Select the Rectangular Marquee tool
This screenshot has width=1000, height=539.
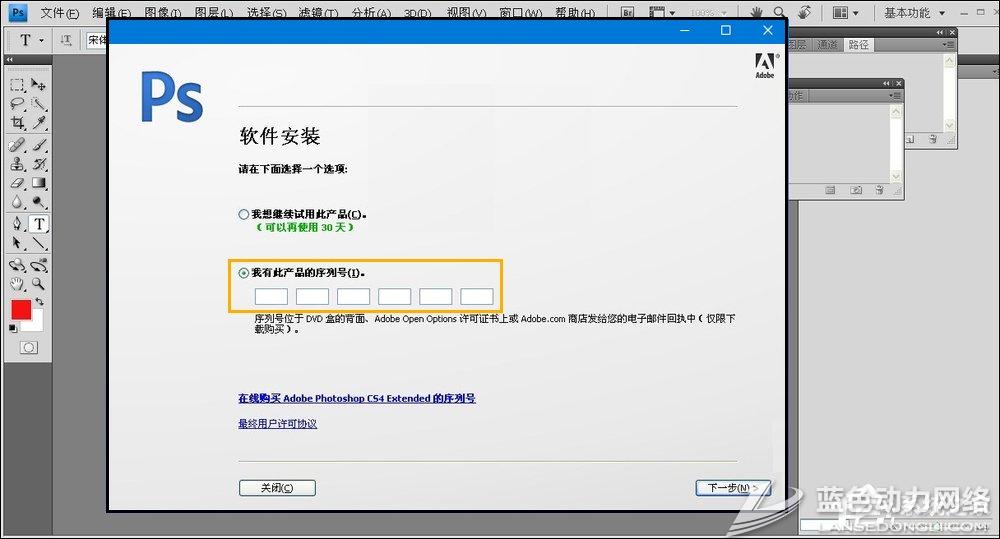pyautogui.click(x=18, y=85)
